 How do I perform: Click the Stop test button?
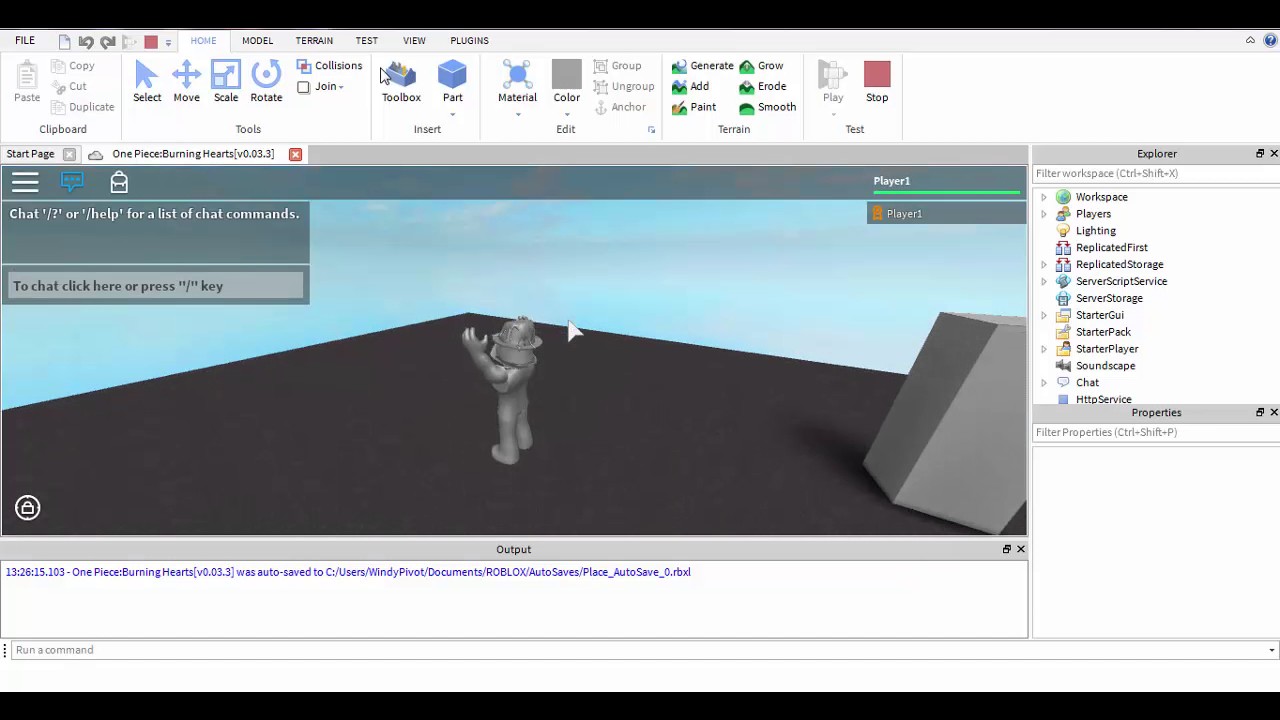pyautogui.click(x=877, y=82)
